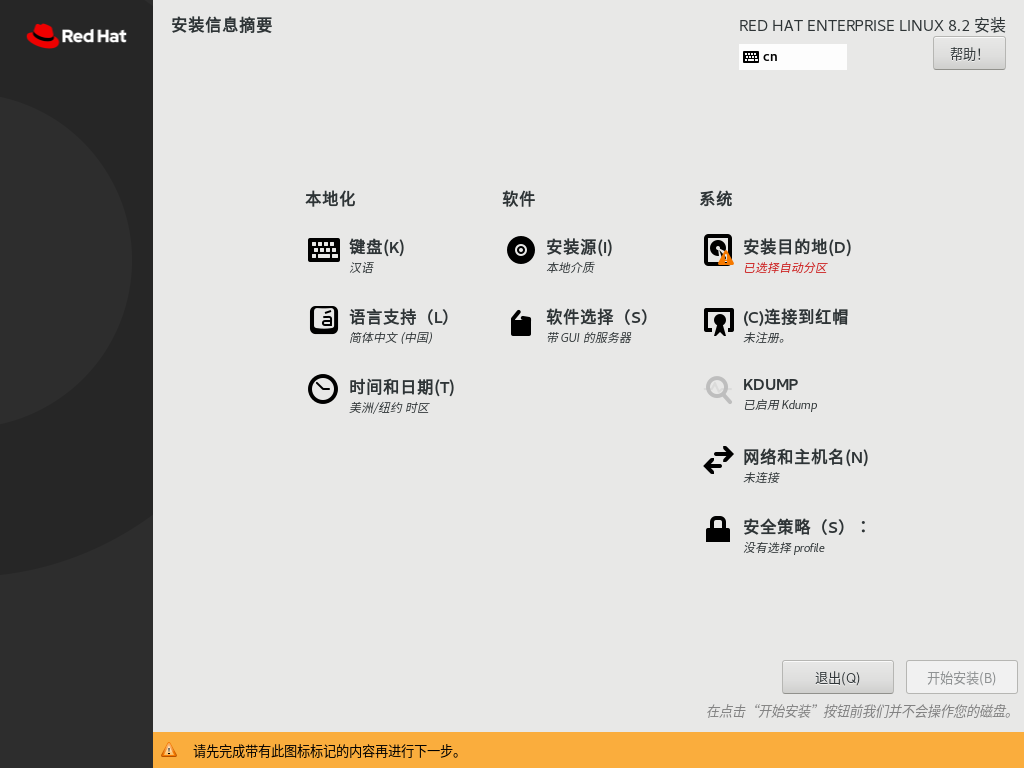Image resolution: width=1024 pixels, height=768 pixels.
Task: Click status text 带 GUI 的服务器
Action: click(589, 338)
